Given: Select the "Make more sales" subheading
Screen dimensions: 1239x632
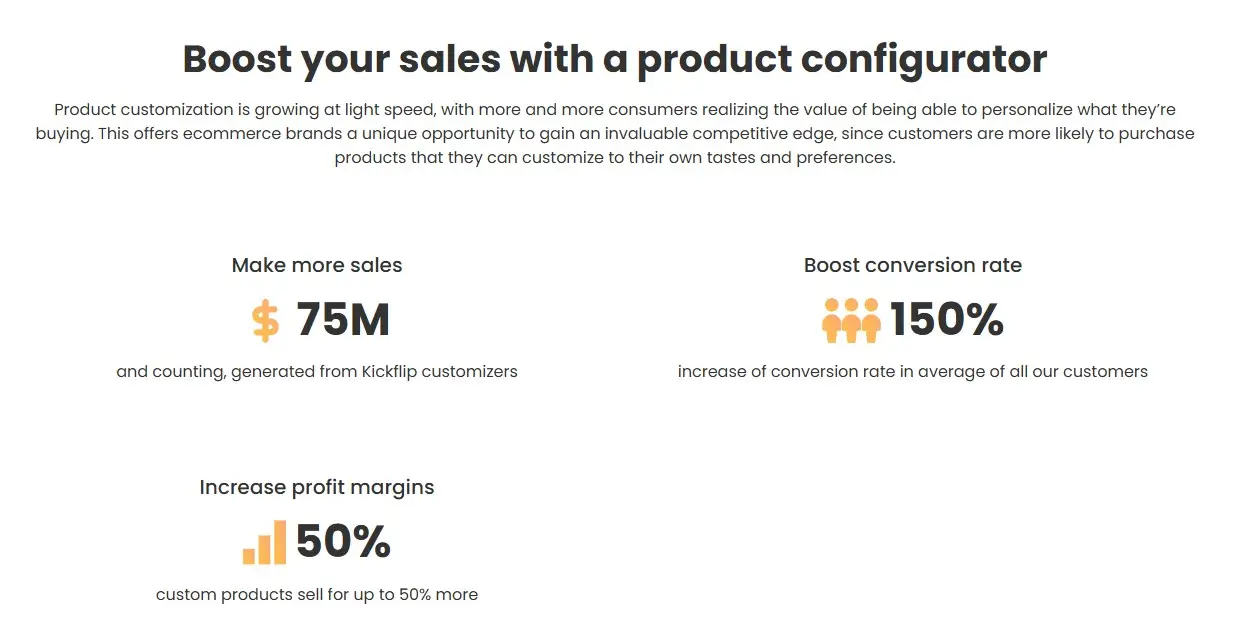Looking at the screenshot, I should click(317, 265).
